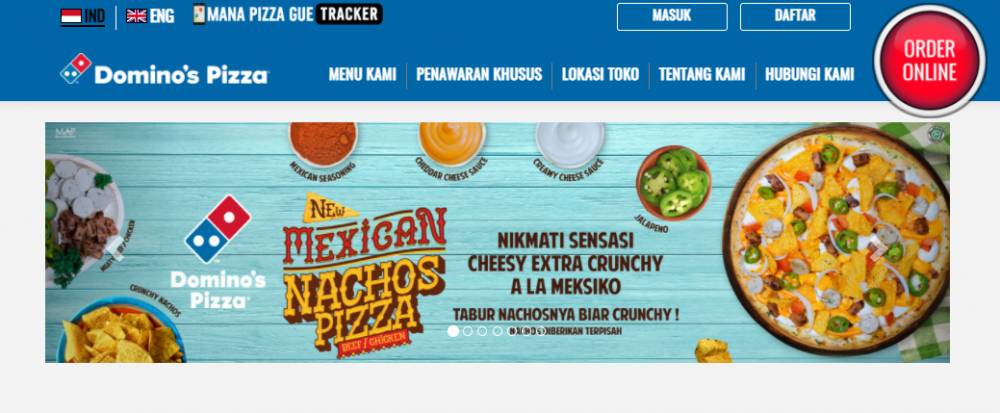Image resolution: width=1000 pixels, height=413 pixels.
Task: Click the Daftar register button
Action: click(x=795, y=17)
